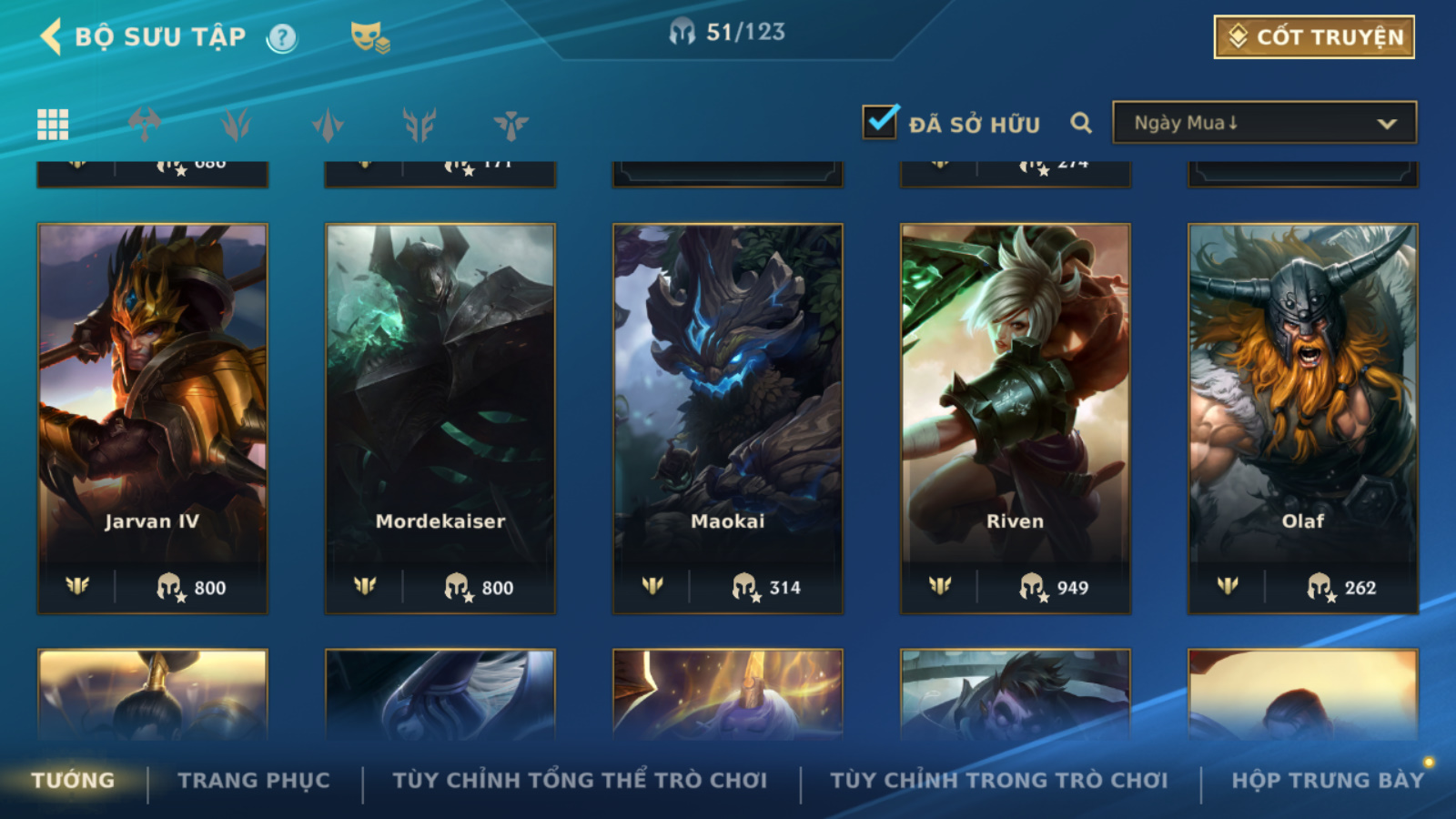Open the theater masks icon
Screen dimensions: 1456x819
tap(369, 37)
